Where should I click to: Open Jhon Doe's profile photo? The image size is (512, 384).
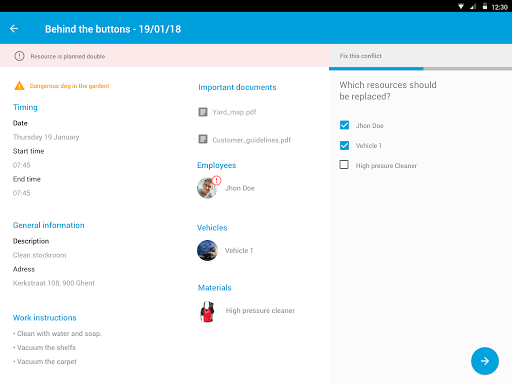(207, 188)
